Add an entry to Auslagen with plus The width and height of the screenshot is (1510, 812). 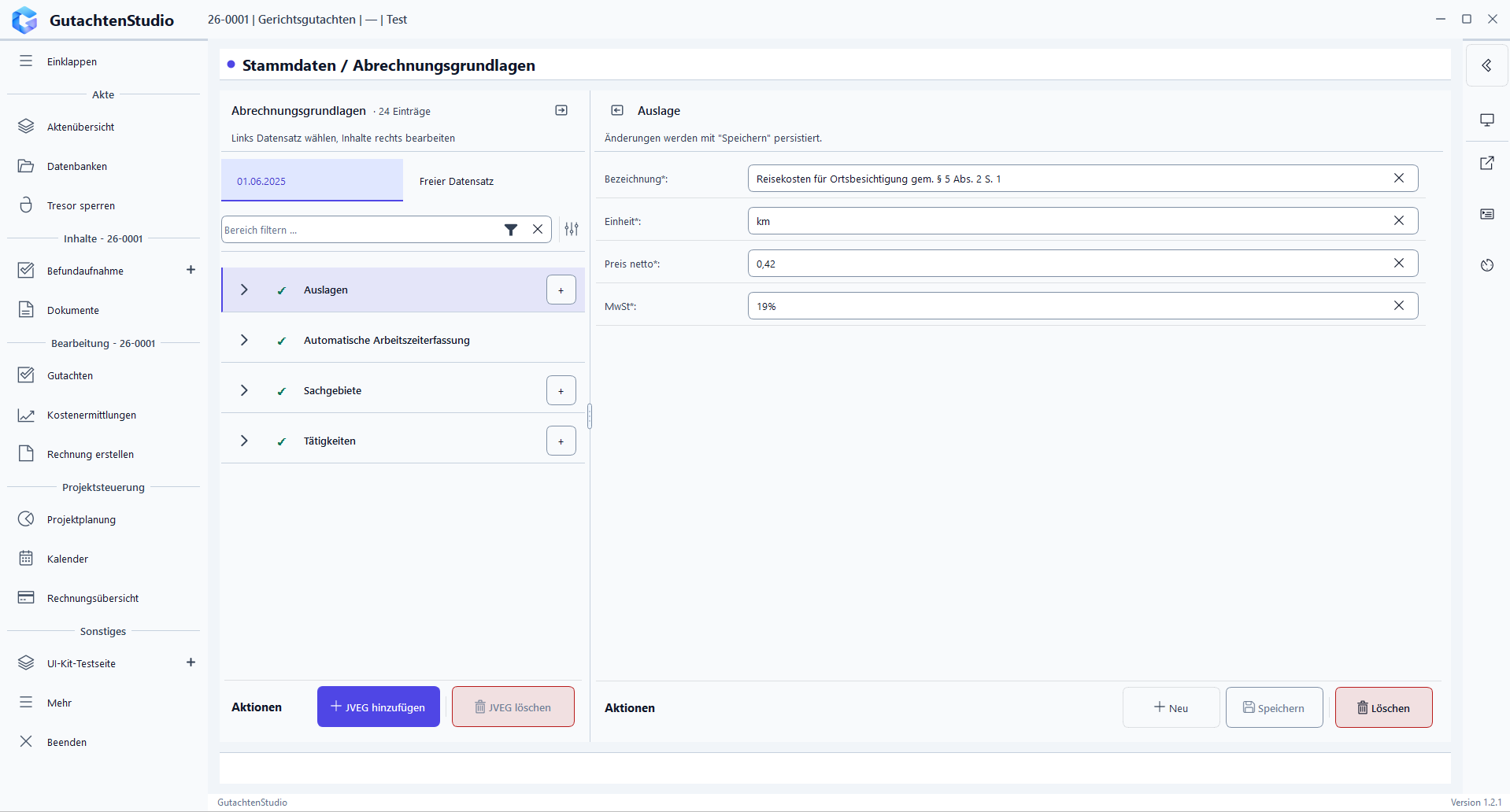click(561, 290)
